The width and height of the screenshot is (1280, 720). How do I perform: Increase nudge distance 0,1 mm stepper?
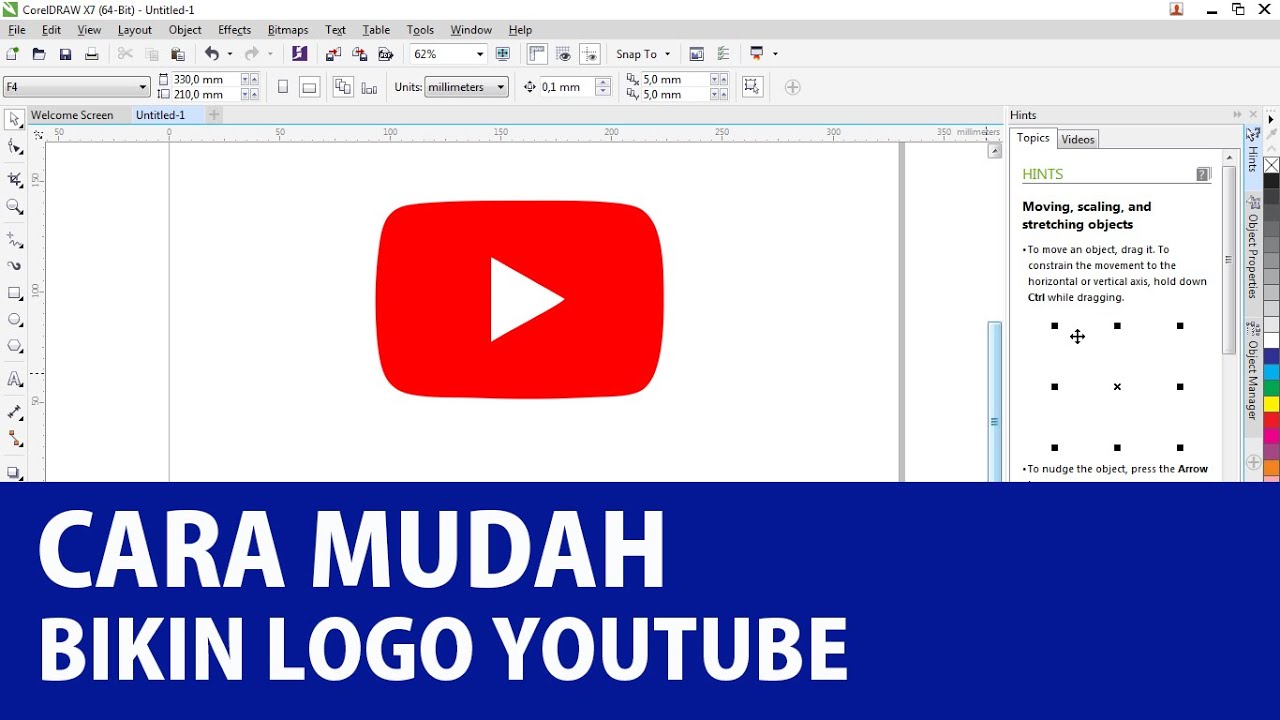coord(602,82)
